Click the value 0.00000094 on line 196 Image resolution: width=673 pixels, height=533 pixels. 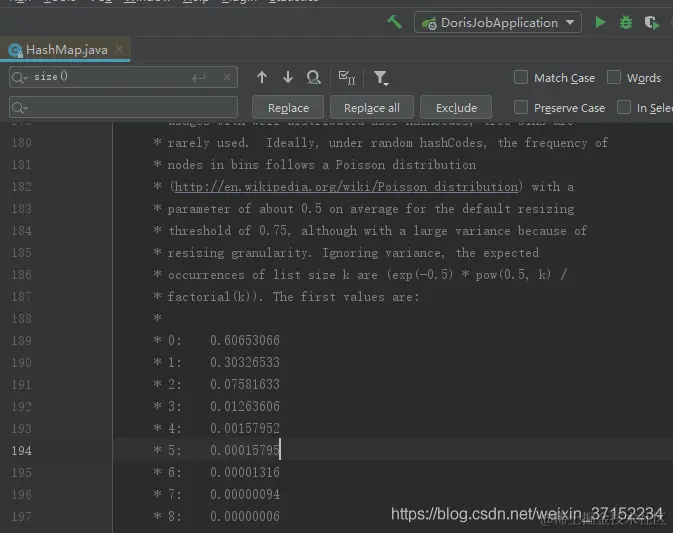click(x=245, y=494)
